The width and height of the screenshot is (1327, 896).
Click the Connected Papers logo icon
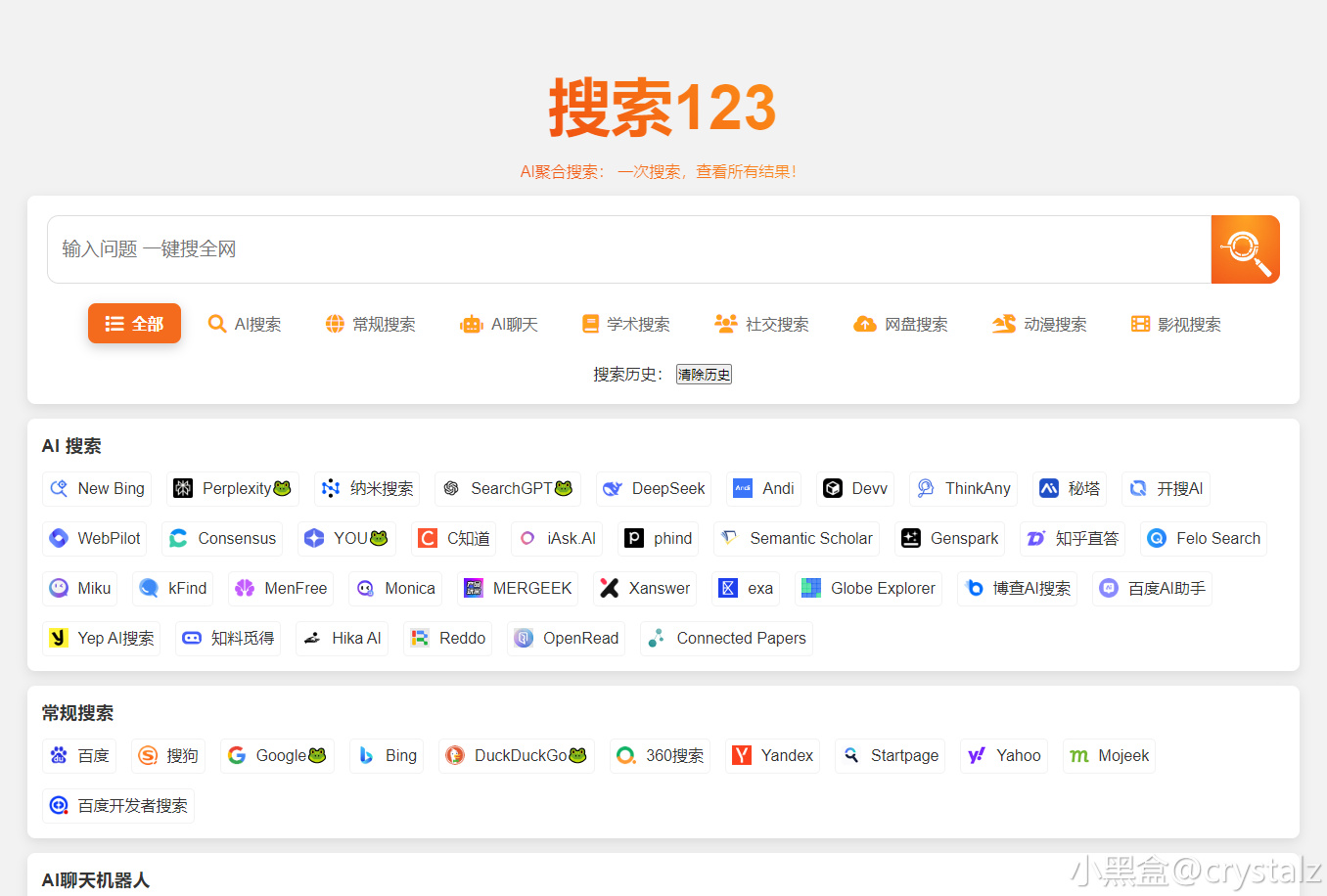(657, 638)
